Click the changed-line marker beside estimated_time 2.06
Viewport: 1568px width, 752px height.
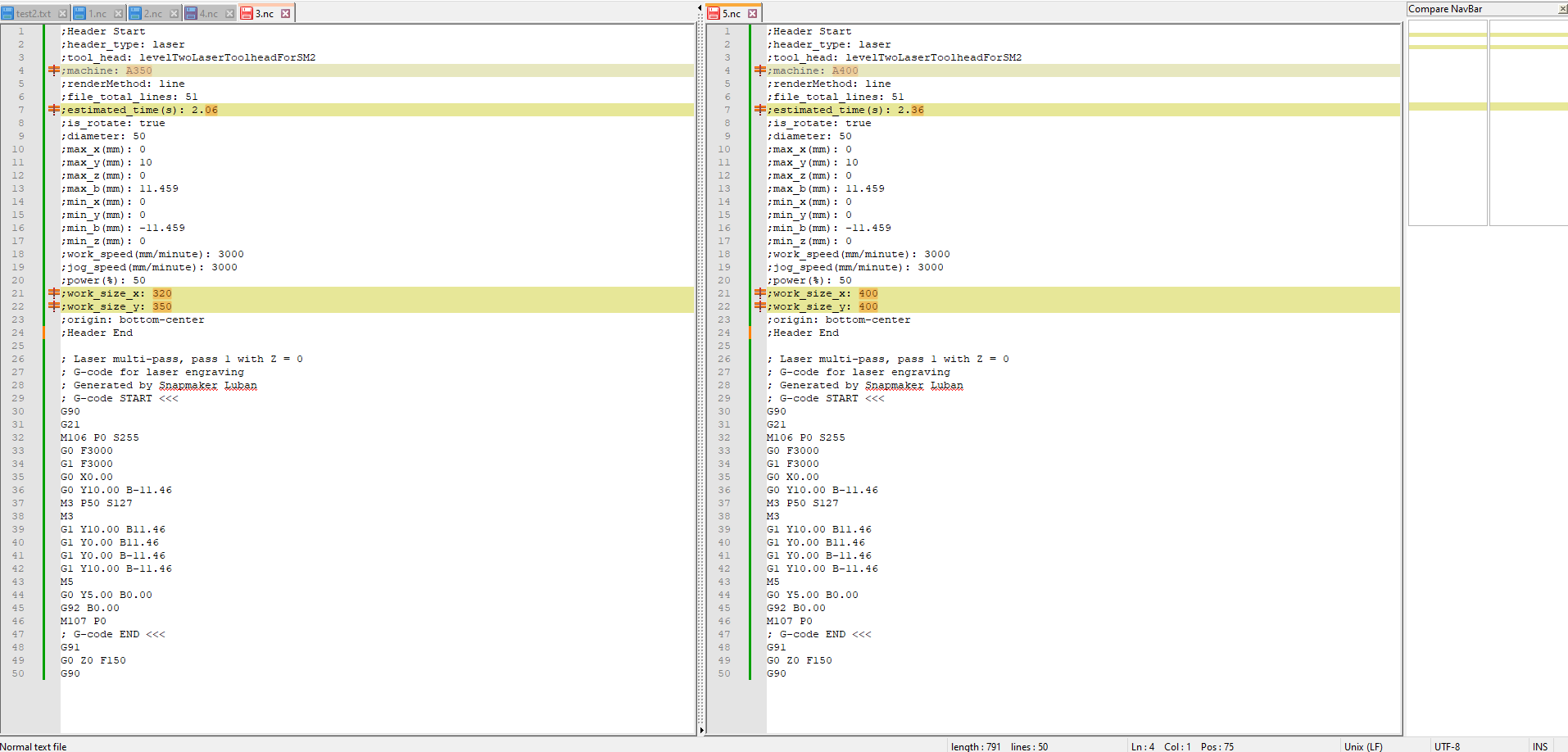pyautogui.click(x=53, y=110)
